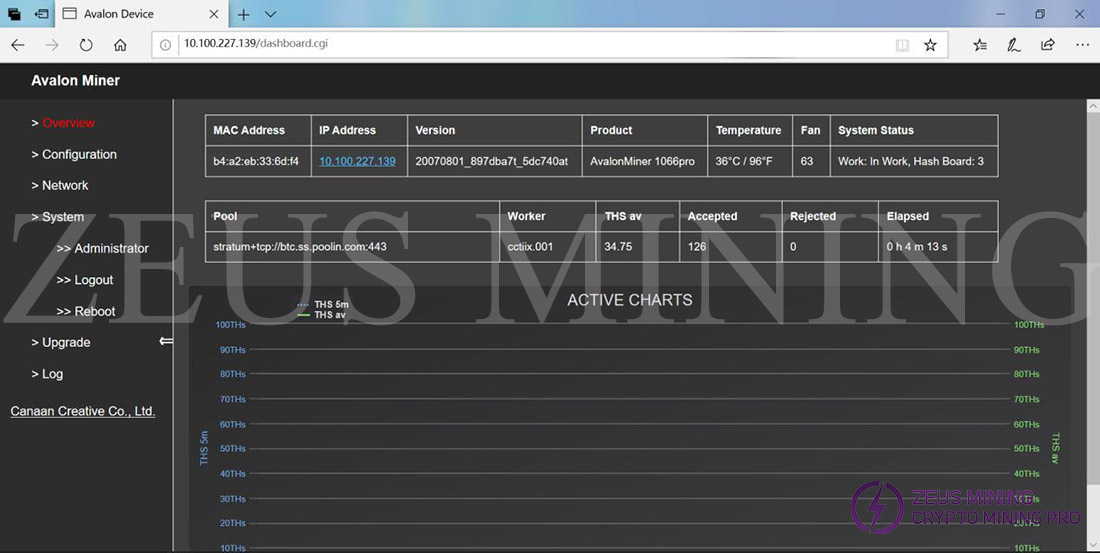Screen dimensions: 1100x553
Task: Open the Canaan Creative Co., Ltd. link
Action: pos(83,411)
